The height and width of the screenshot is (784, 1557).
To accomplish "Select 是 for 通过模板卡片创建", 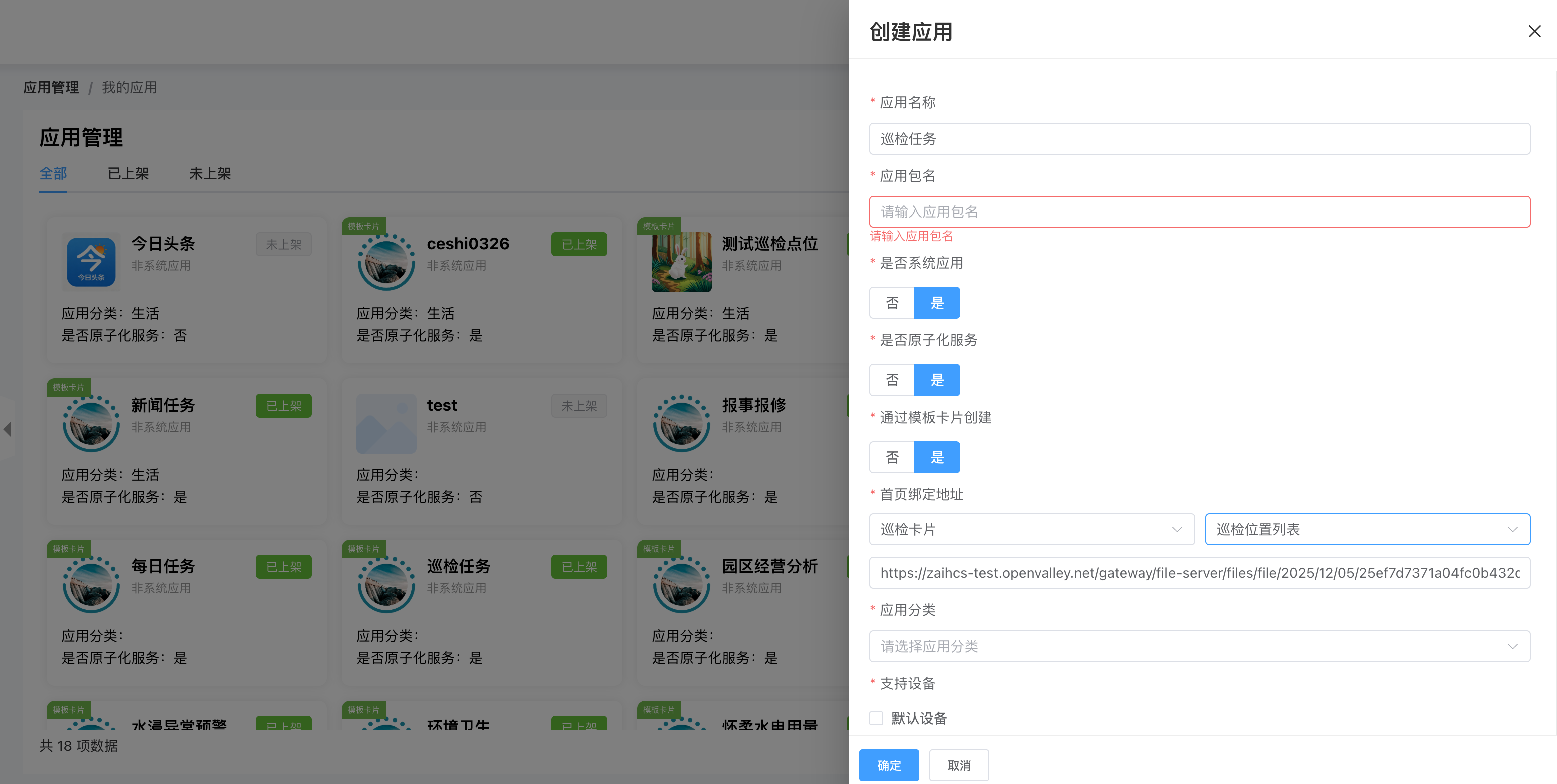I will (937, 457).
